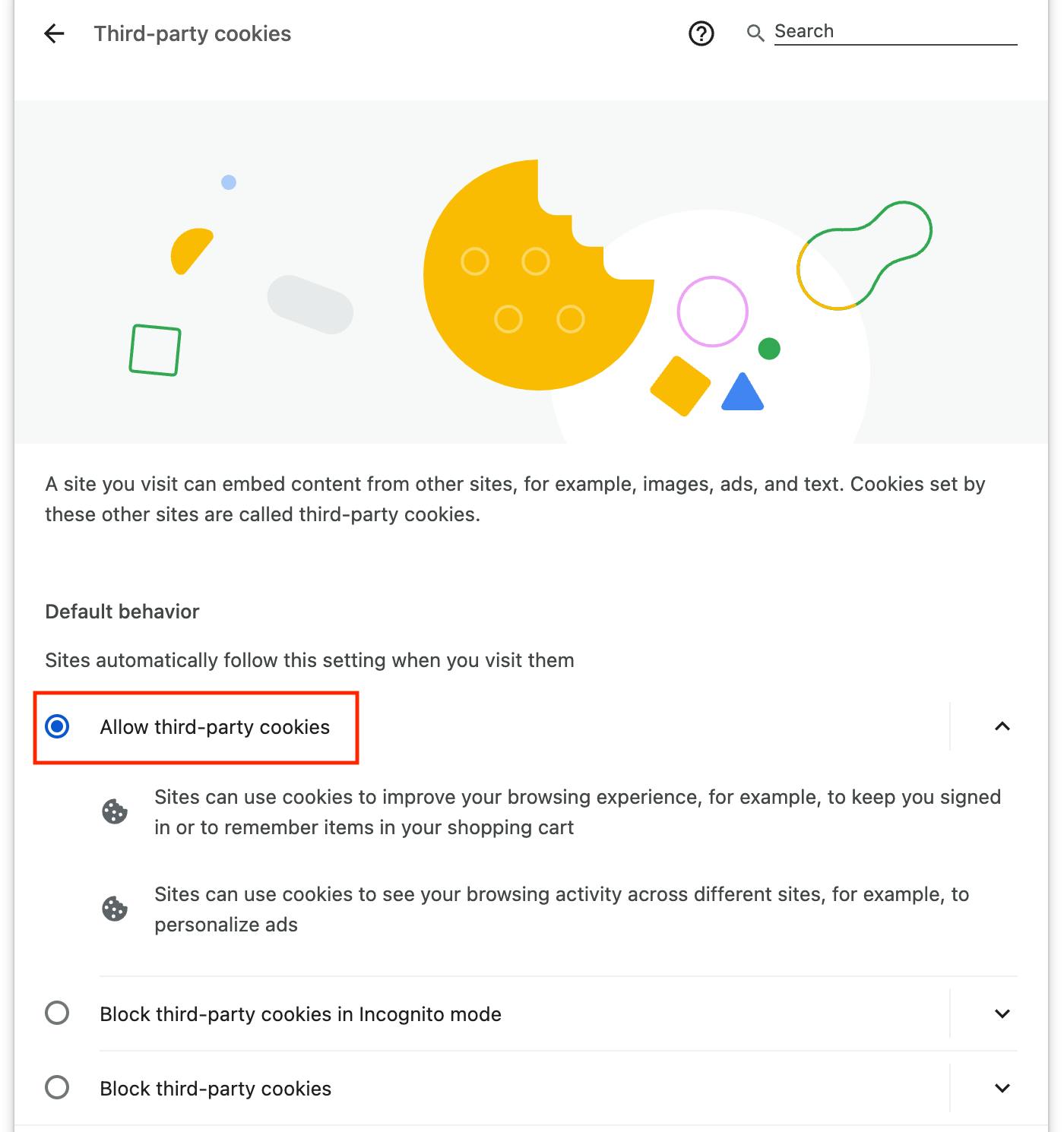Viewport: 1064px width, 1132px height.
Task: Click the Block third-party cookies label text
Action: 216,1089
